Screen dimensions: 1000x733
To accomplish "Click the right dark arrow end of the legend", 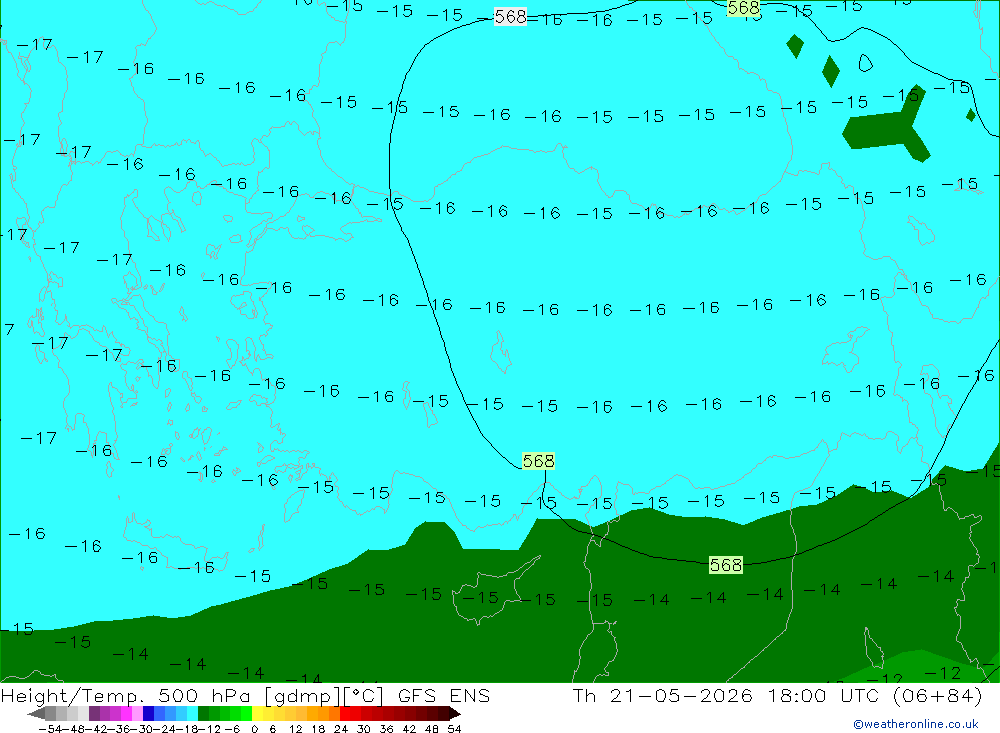I will click(x=455, y=713).
